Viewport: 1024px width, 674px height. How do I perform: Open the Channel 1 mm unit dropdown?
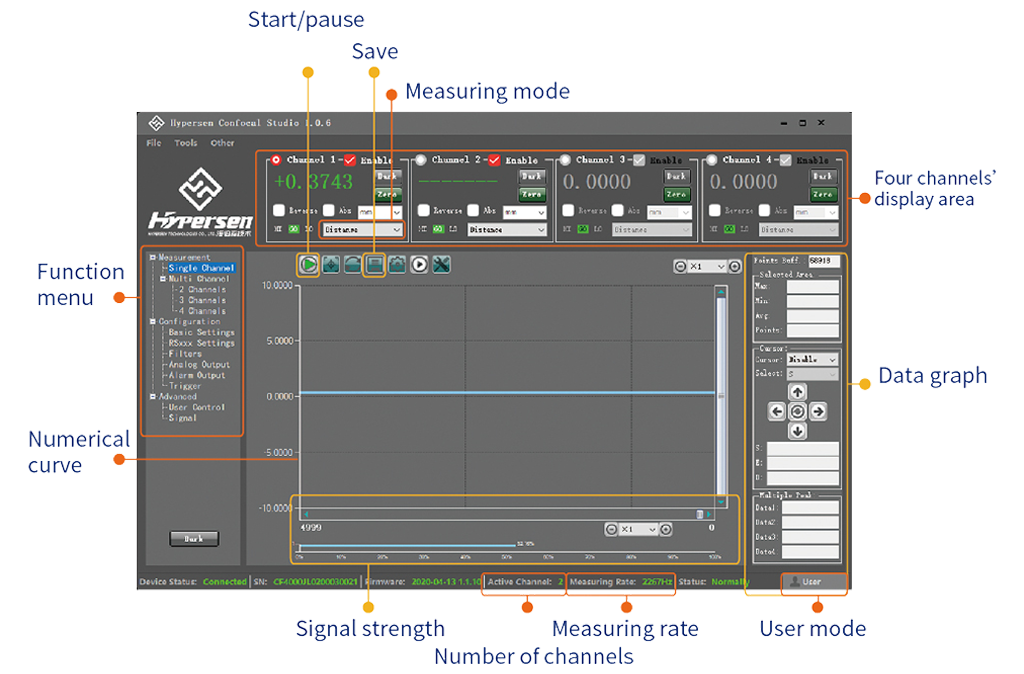379,212
